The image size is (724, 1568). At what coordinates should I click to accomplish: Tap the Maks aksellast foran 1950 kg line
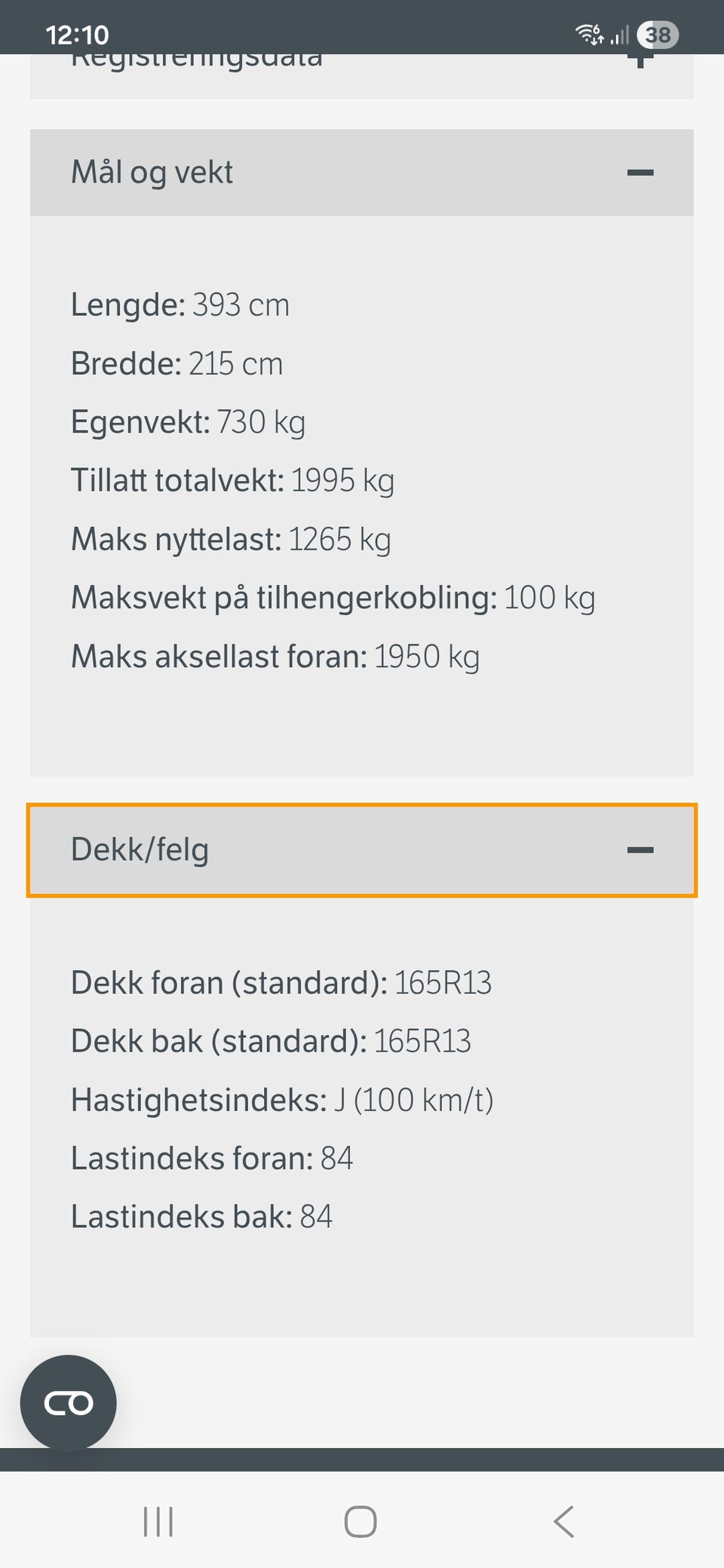click(x=275, y=657)
